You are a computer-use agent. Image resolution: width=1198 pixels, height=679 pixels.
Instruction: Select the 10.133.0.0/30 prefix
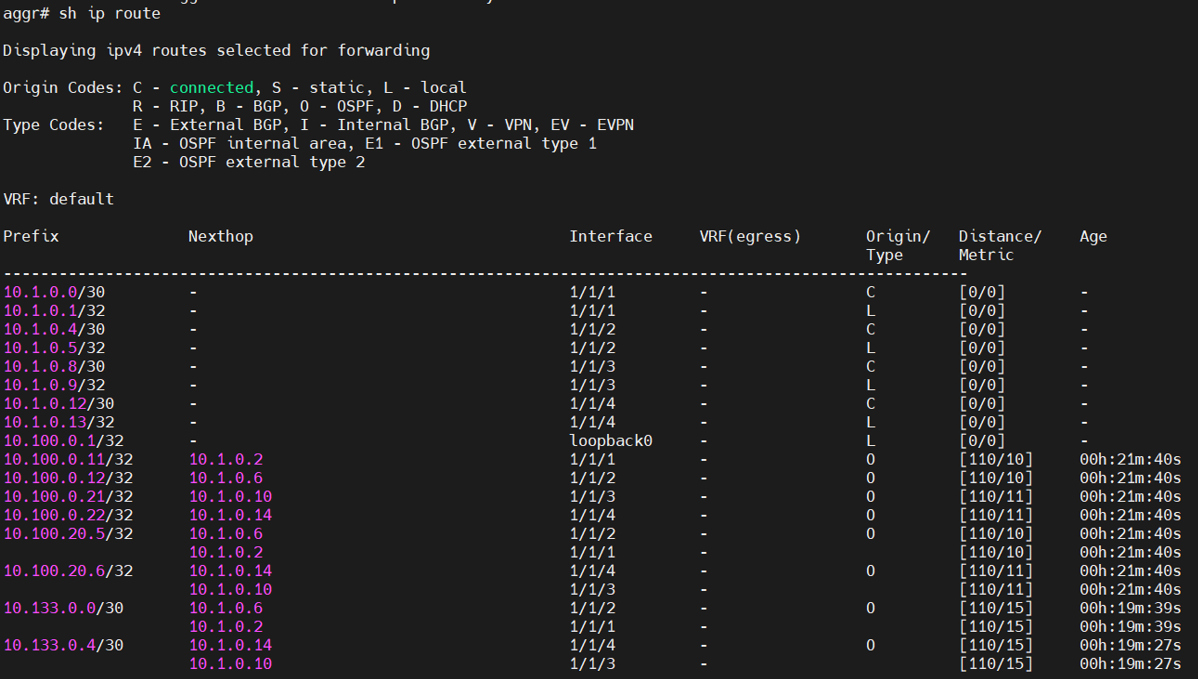63,608
